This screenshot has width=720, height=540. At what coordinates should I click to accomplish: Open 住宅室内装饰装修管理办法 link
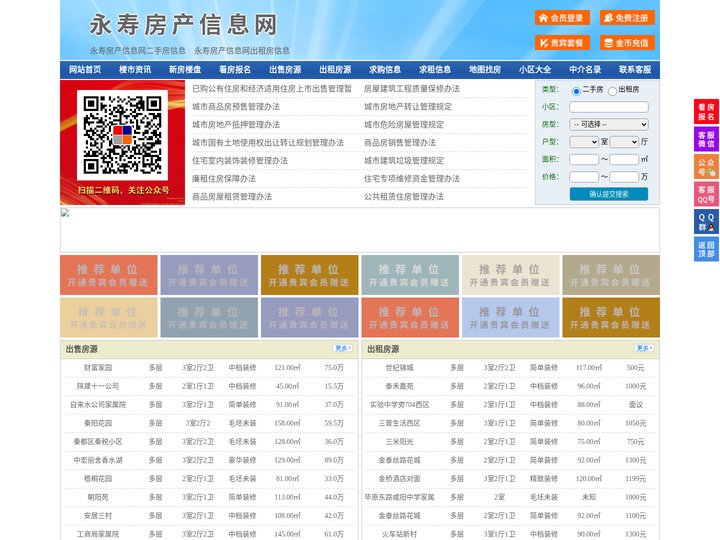(240, 161)
